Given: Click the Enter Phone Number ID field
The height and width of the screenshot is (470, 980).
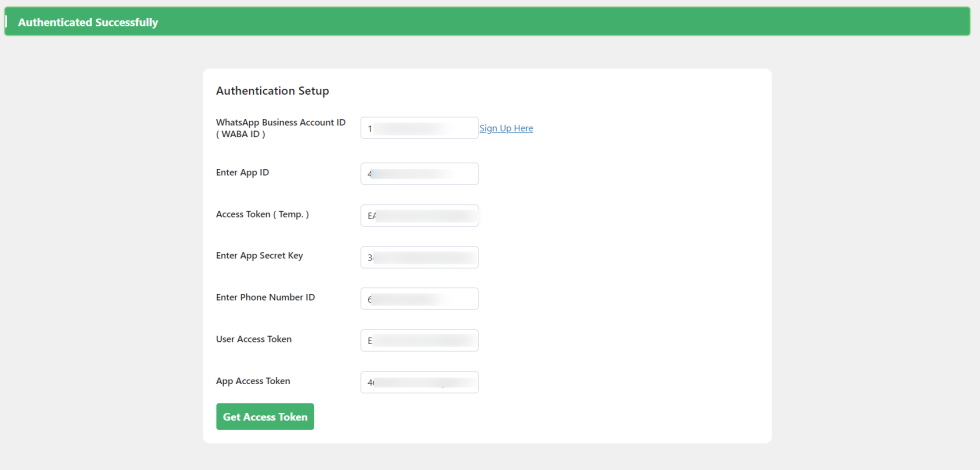Looking at the screenshot, I should [x=419, y=299].
